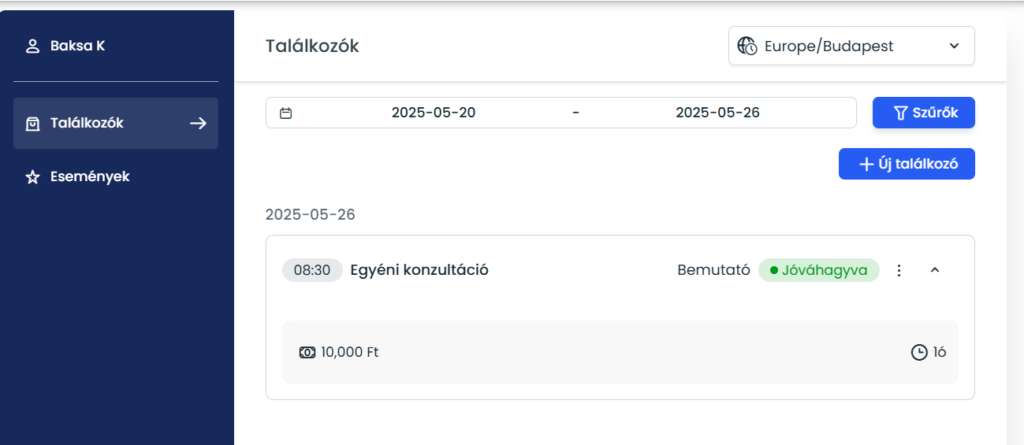1024x445 pixels.
Task: Collapse the Egyéni konzultáció appointment card
Action: click(x=935, y=270)
